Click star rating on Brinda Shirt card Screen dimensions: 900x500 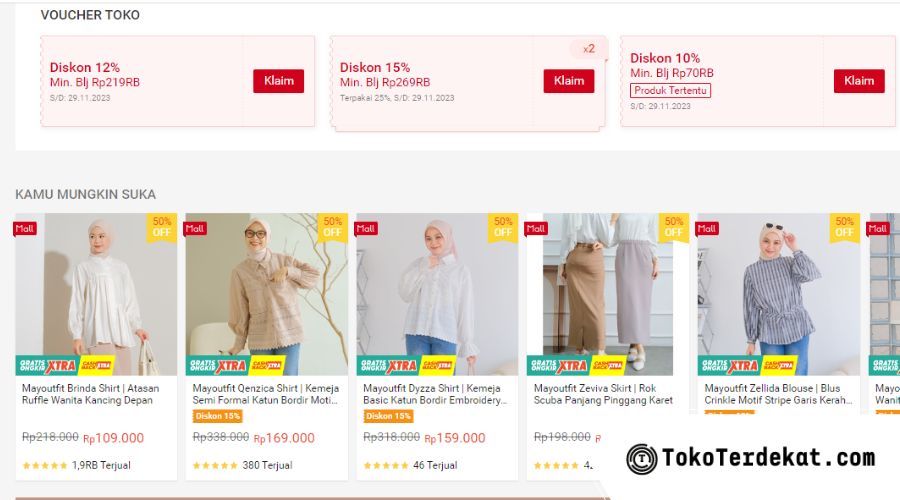(45, 466)
